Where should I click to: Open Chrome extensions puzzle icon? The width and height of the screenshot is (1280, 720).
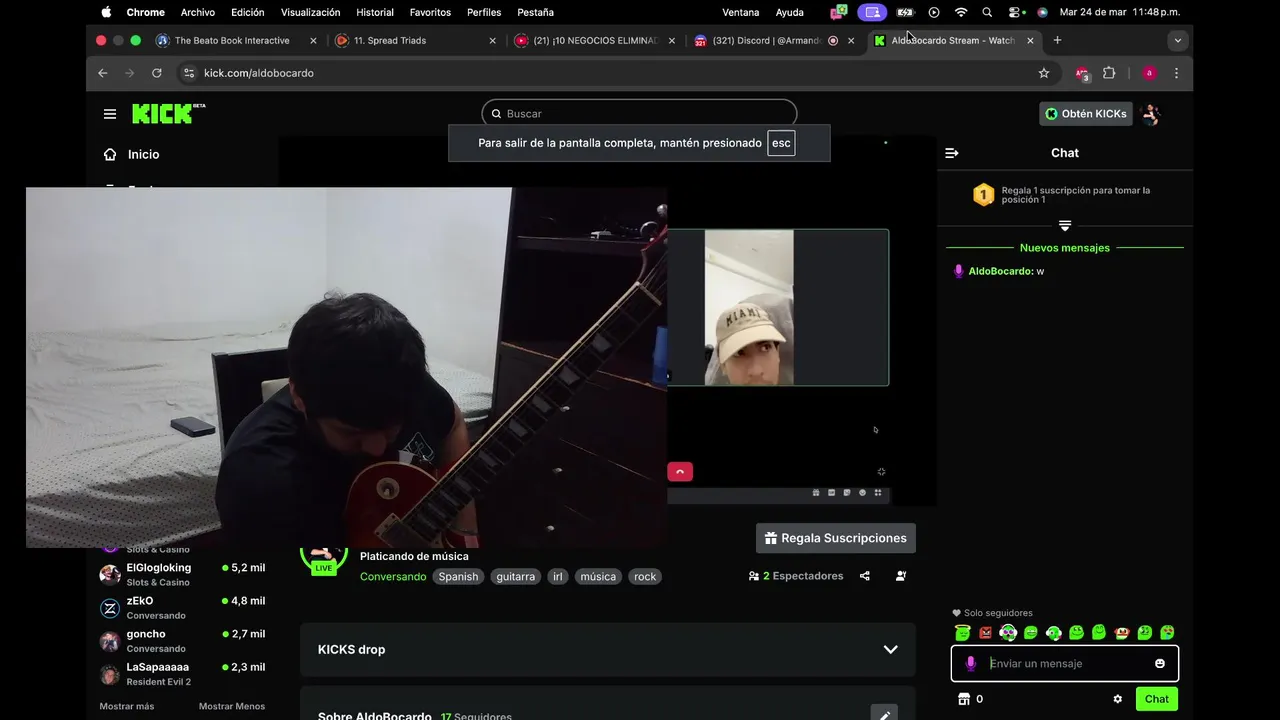point(1109,73)
